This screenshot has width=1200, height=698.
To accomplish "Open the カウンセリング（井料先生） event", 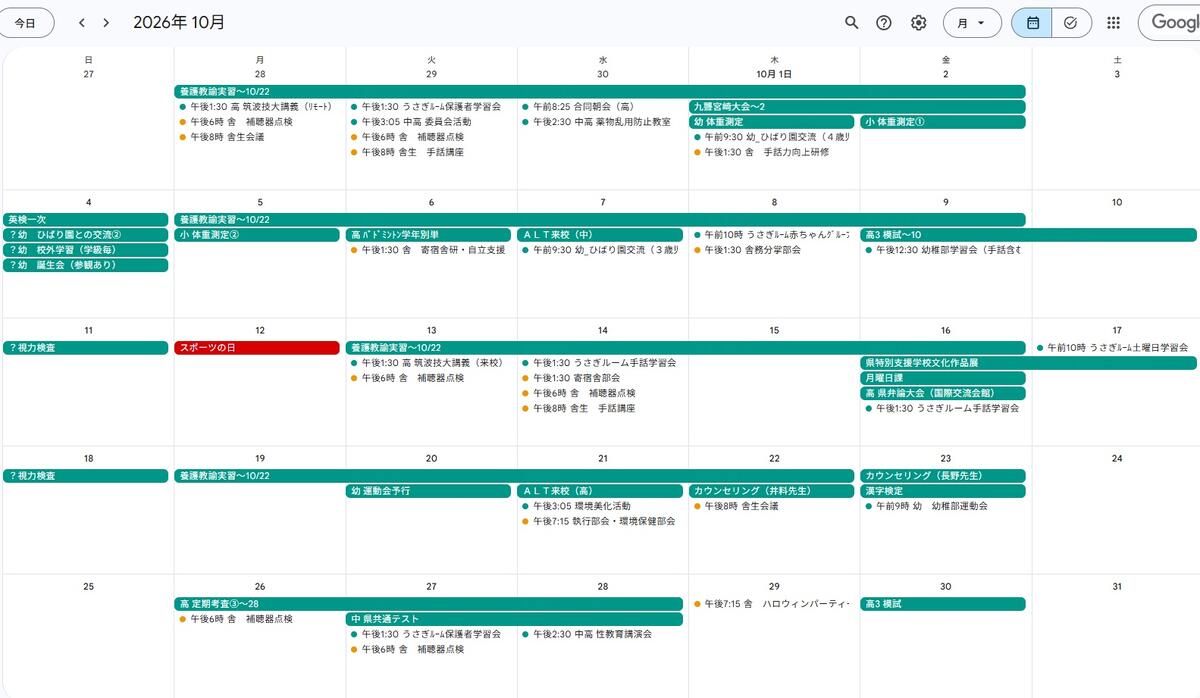I will [x=772, y=491].
